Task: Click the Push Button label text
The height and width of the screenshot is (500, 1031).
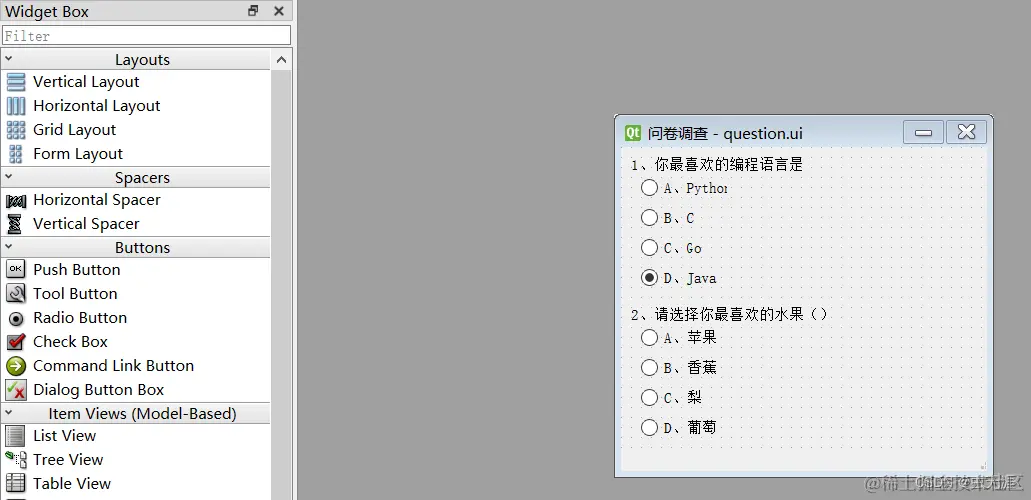Action: (x=76, y=270)
